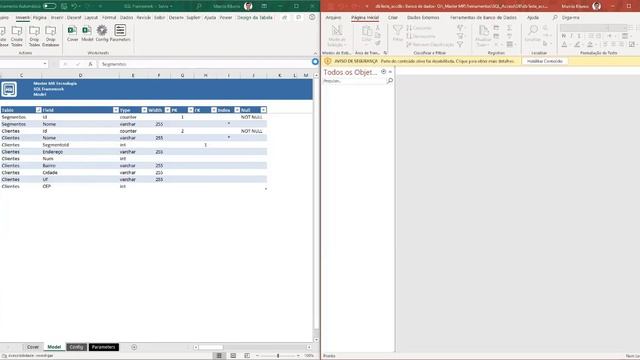
Task: Click the Access font color A icon
Action: 564,44
